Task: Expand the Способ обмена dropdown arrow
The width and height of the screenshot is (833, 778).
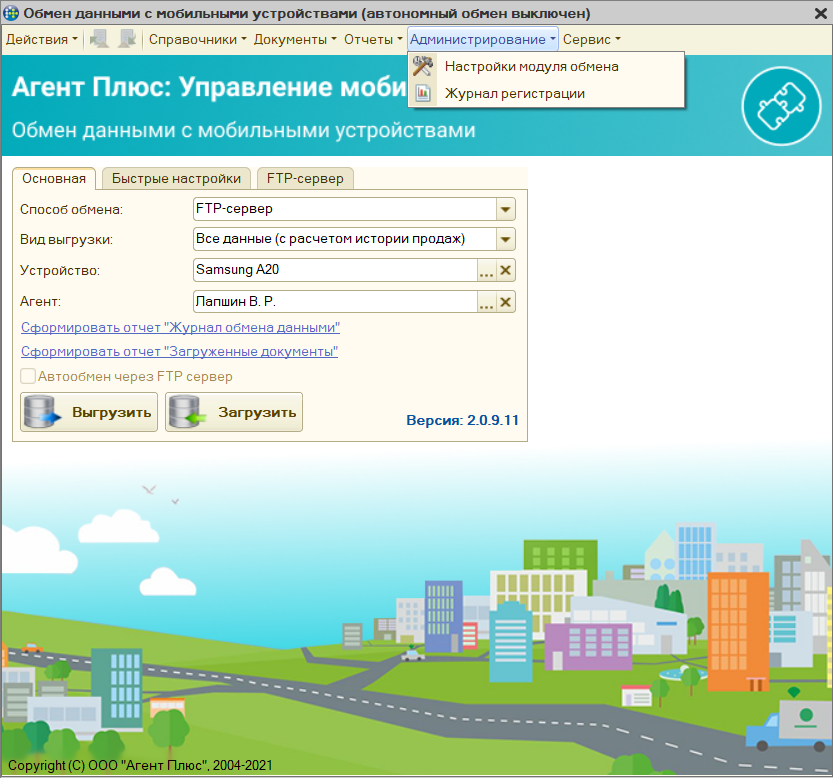Action: click(506, 209)
